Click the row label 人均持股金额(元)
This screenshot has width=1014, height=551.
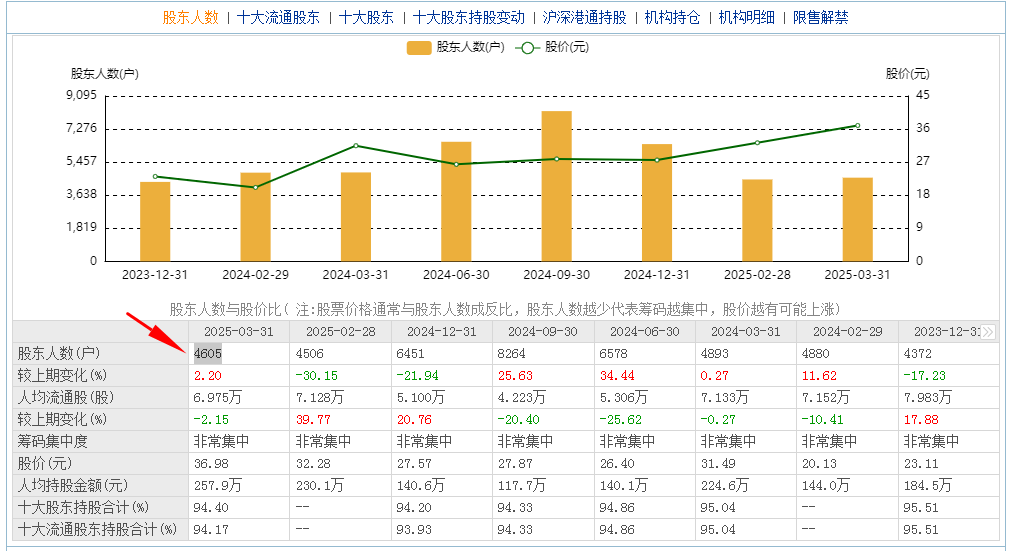point(72,486)
